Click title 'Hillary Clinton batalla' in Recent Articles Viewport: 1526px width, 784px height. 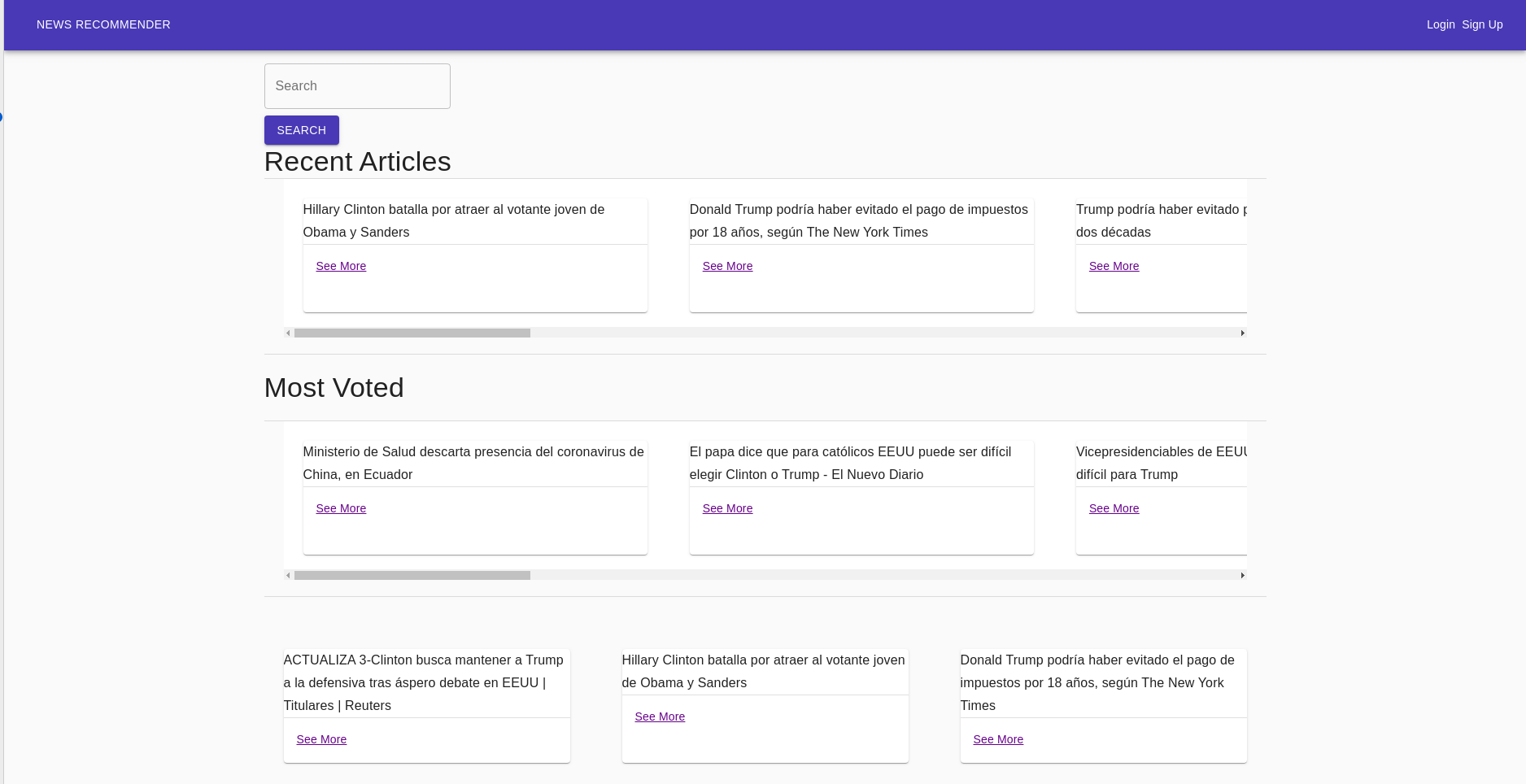click(x=454, y=220)
